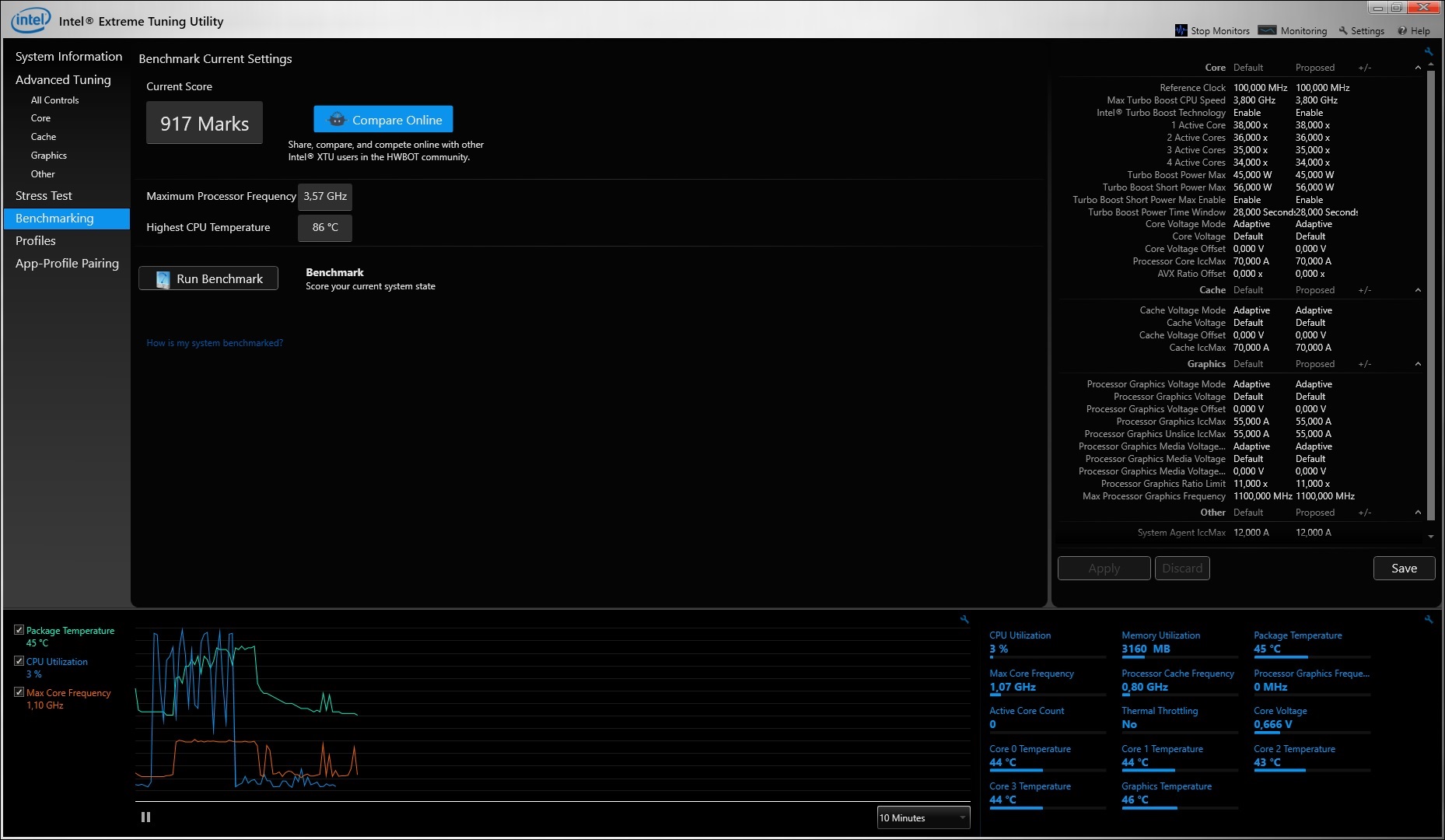Click Active Core Count readout

(x=1046, y=718)
